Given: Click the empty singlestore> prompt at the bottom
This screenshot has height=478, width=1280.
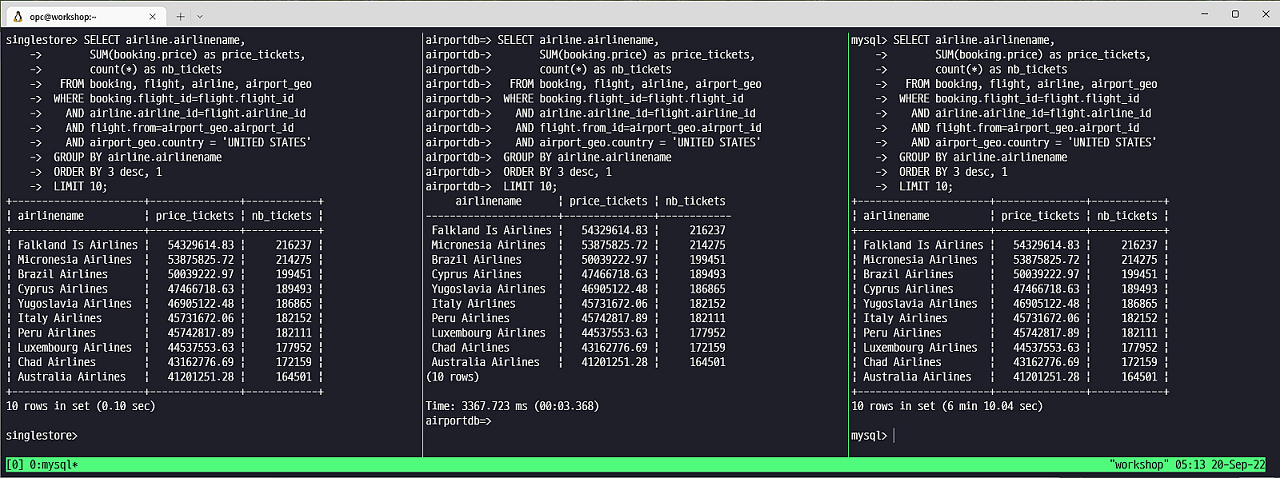Looking at the screenshot, I should coord(41,436).
